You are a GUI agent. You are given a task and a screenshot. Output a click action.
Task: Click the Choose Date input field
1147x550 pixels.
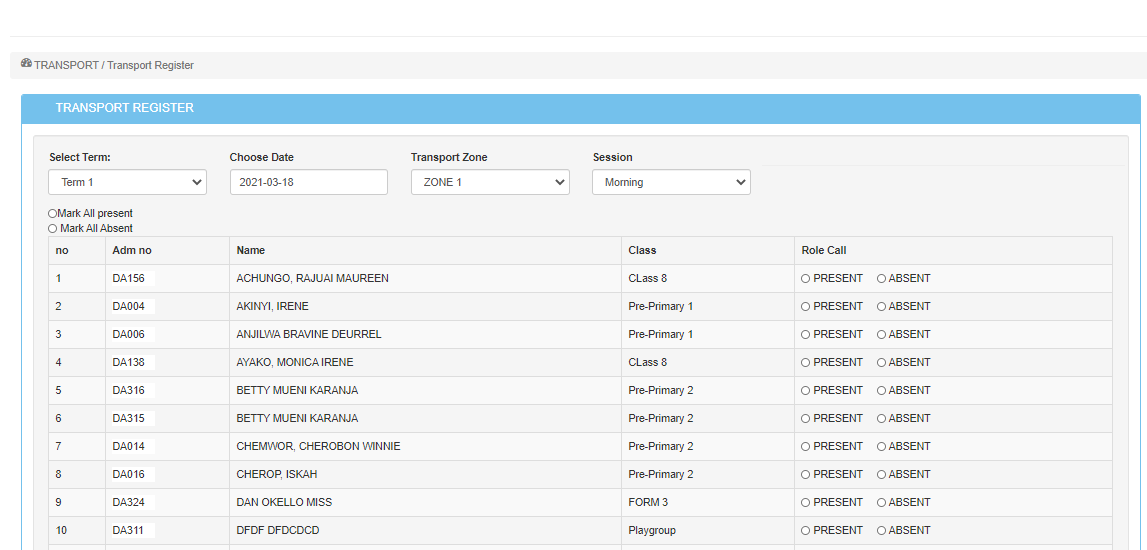click(308, 182)
